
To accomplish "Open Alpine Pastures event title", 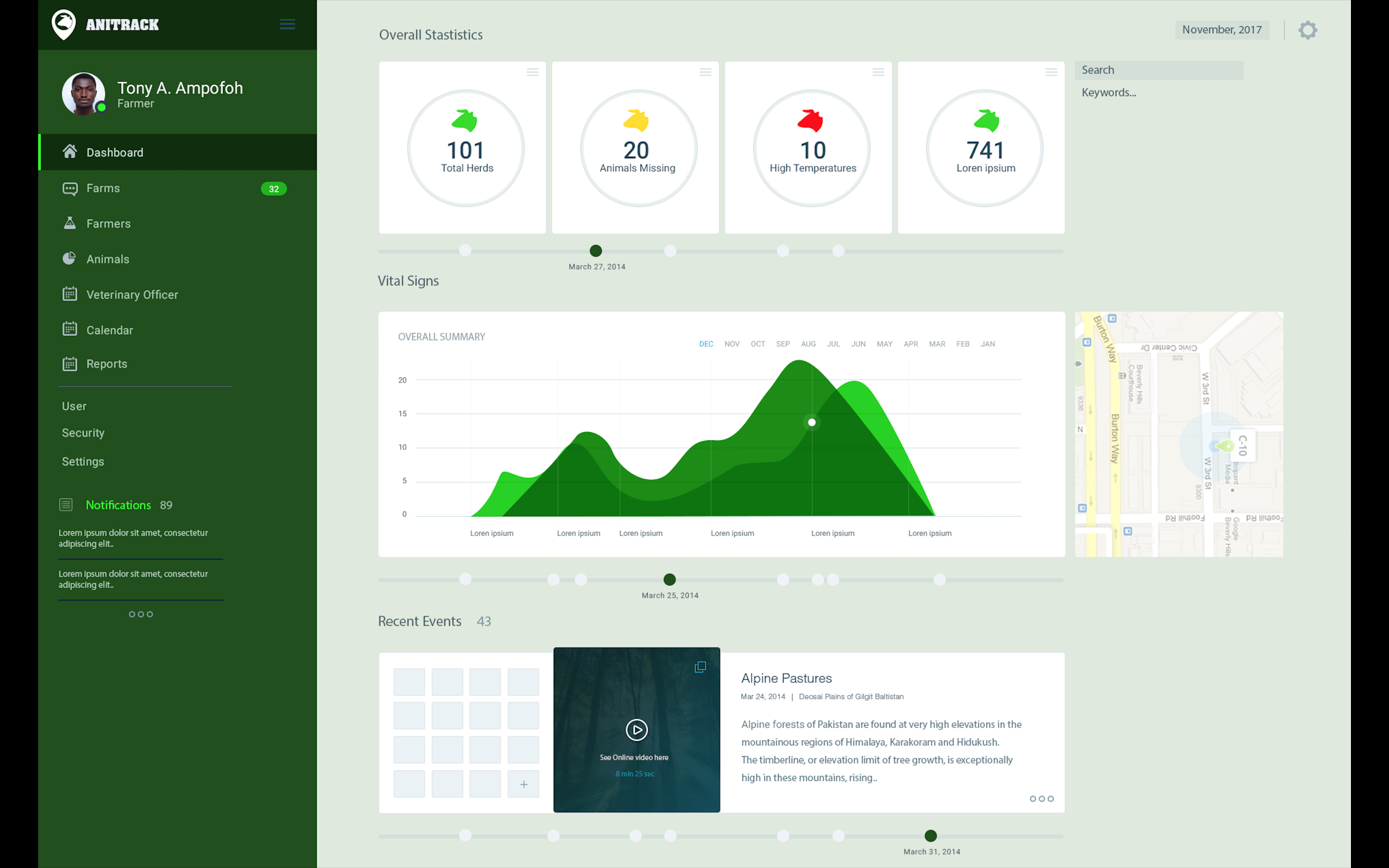I will (786, 678).
